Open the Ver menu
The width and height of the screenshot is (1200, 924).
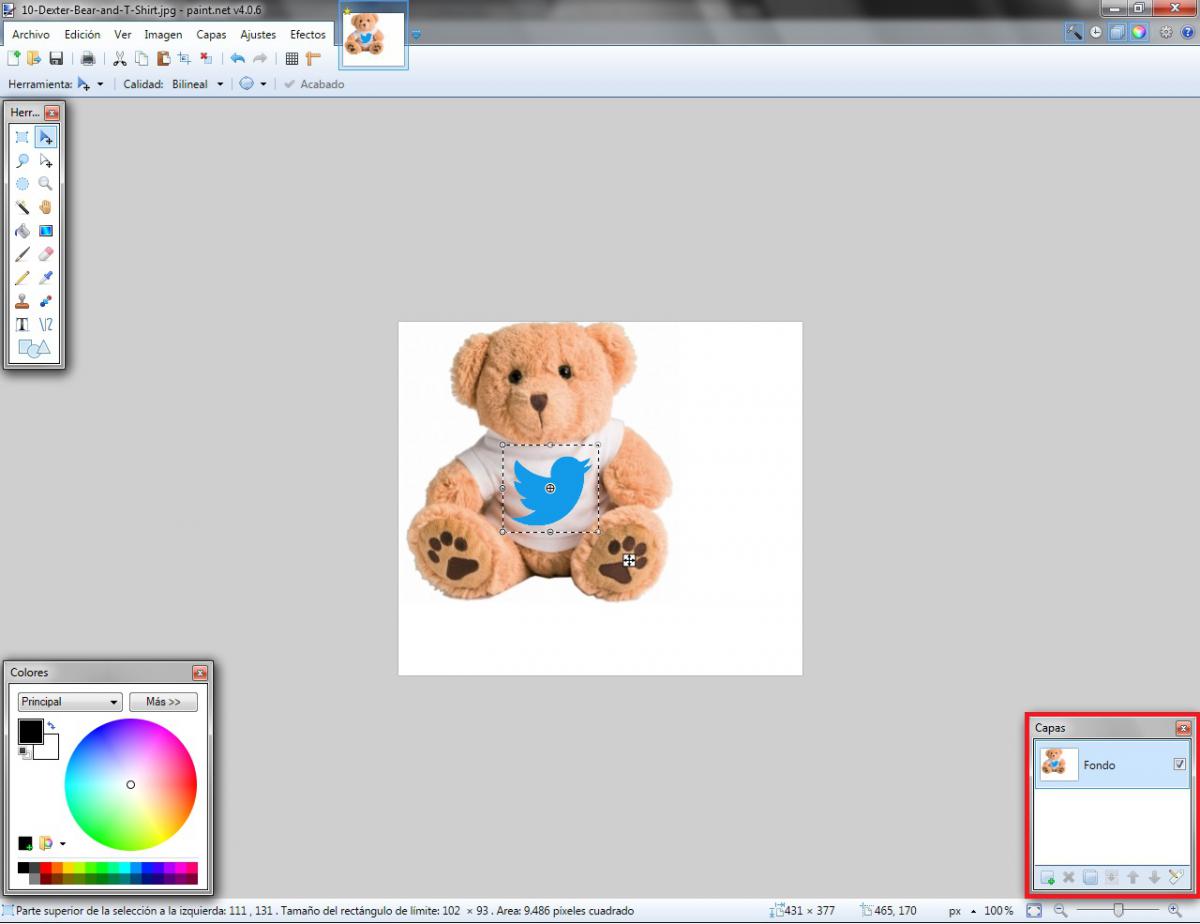122,34
